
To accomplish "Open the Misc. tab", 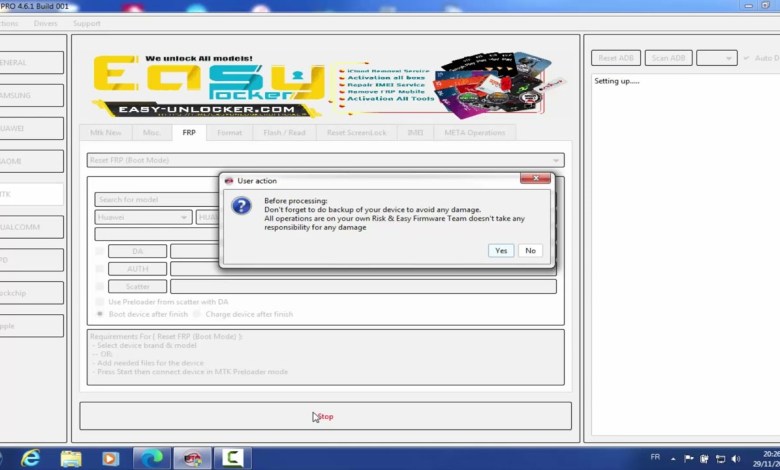I will point(151,133).
